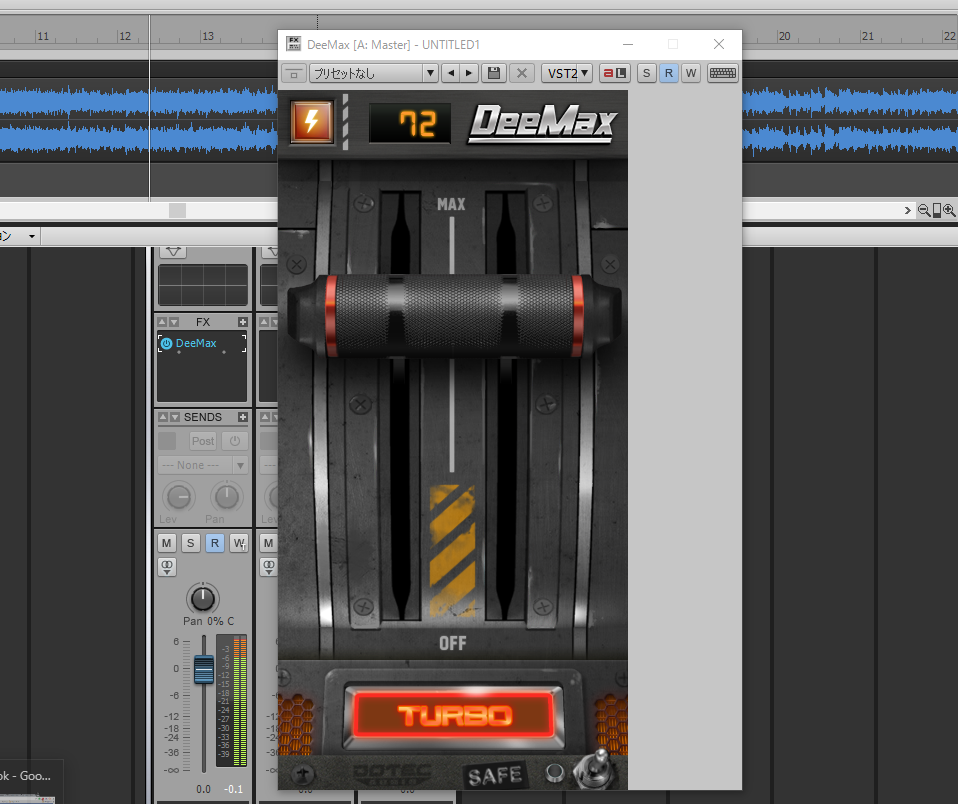Click measure 11 on the timeline ruler
Viewport: 958px width, 804px height.
43,36
